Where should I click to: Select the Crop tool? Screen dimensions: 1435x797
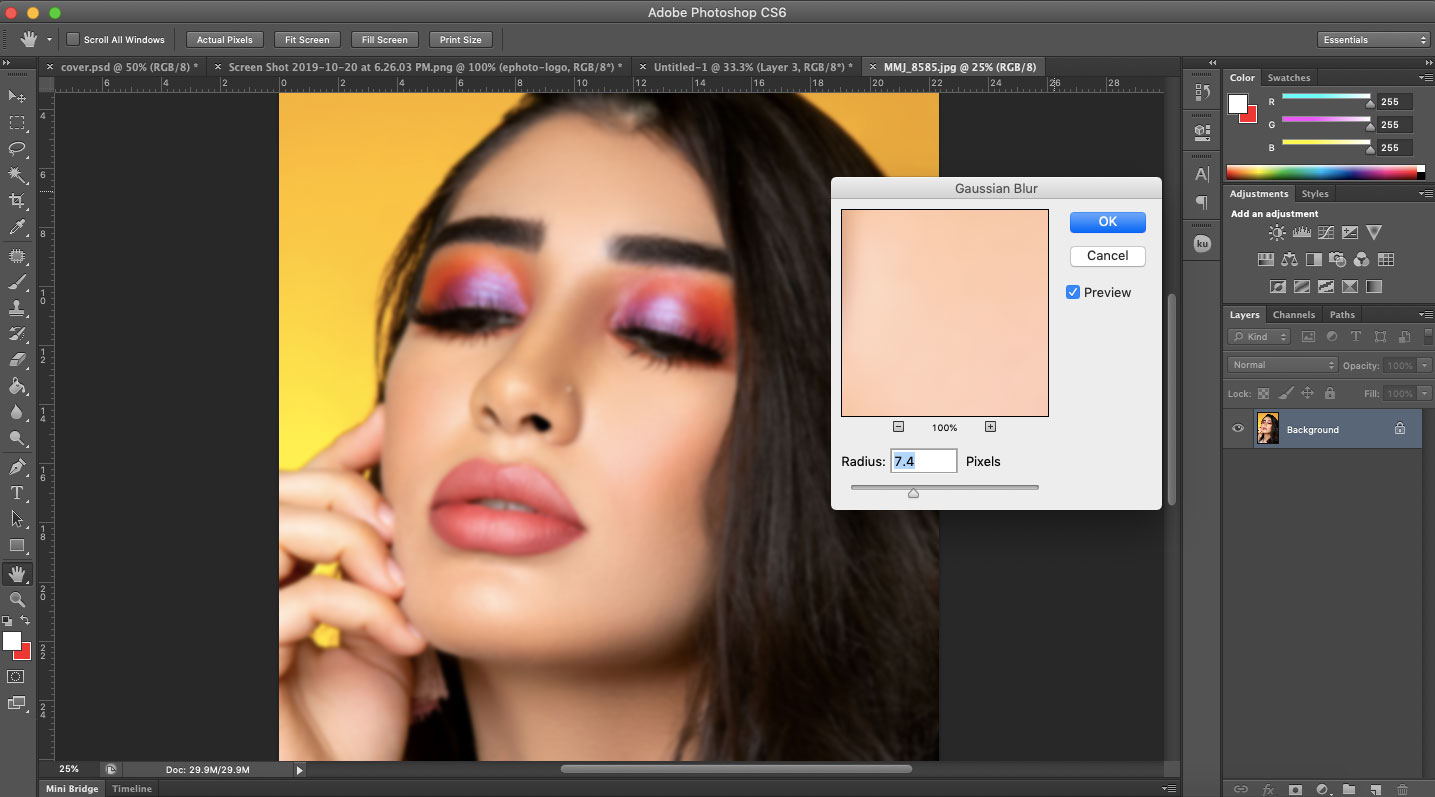17,202
